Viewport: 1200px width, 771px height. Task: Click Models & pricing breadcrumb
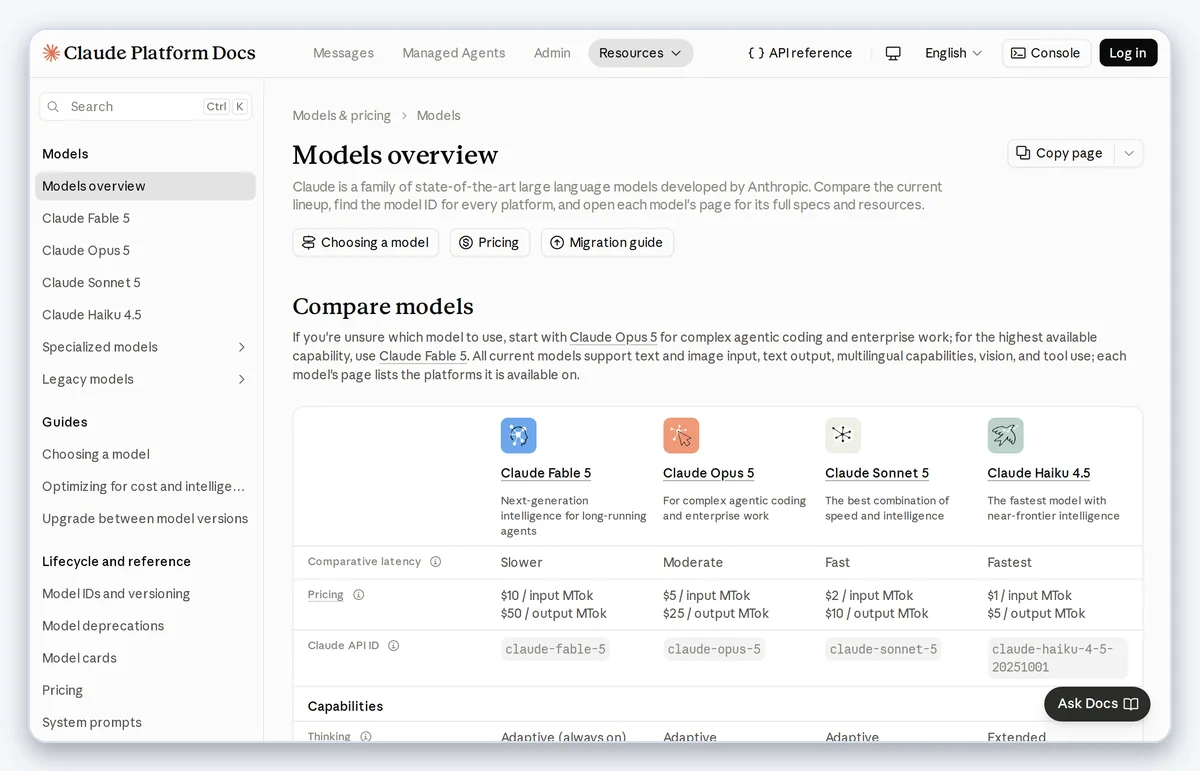tap(342, 116)
